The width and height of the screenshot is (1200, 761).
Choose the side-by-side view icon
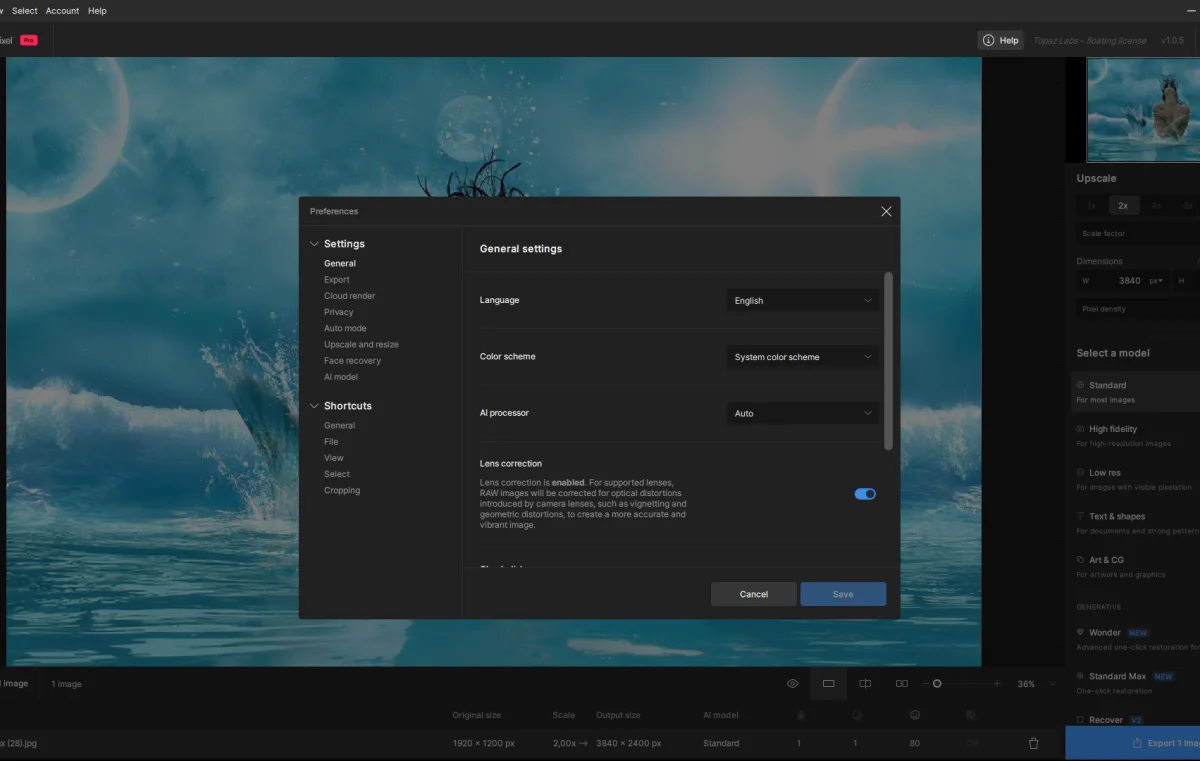(x=902, y=684)
